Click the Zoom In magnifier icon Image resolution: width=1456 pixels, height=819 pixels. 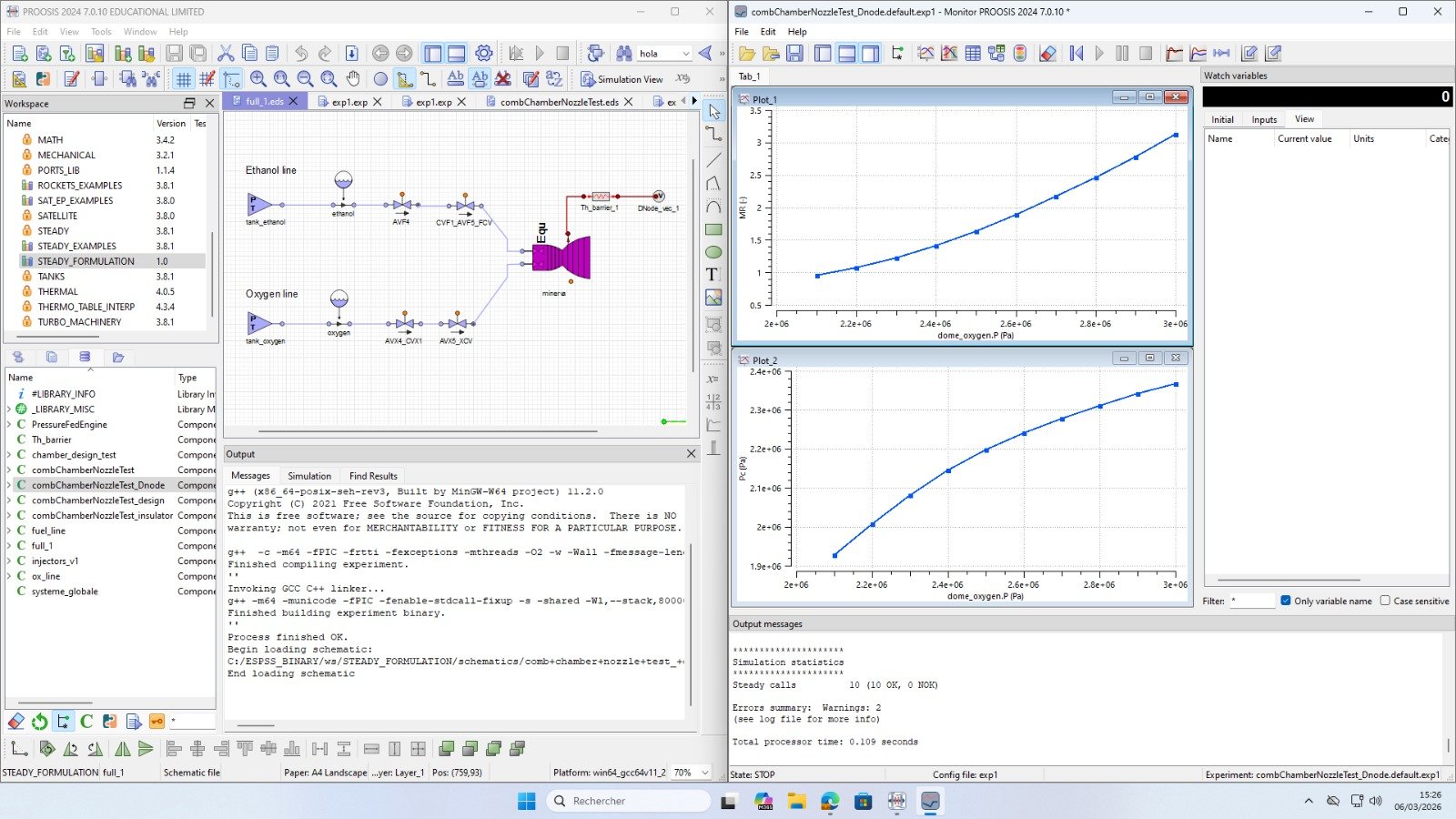(258, 79)
